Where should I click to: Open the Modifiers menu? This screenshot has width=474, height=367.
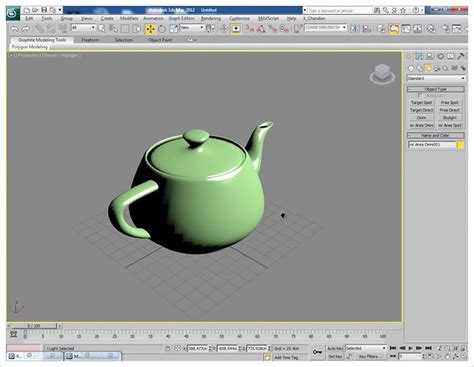tap(129, 18)
